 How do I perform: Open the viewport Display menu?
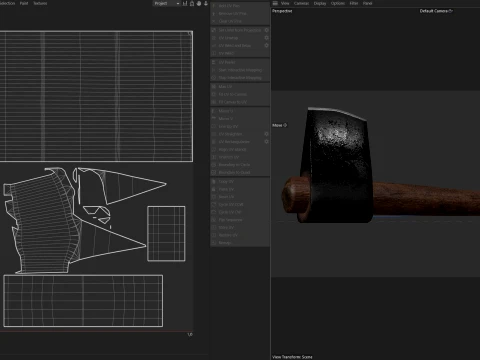point(320,3)
